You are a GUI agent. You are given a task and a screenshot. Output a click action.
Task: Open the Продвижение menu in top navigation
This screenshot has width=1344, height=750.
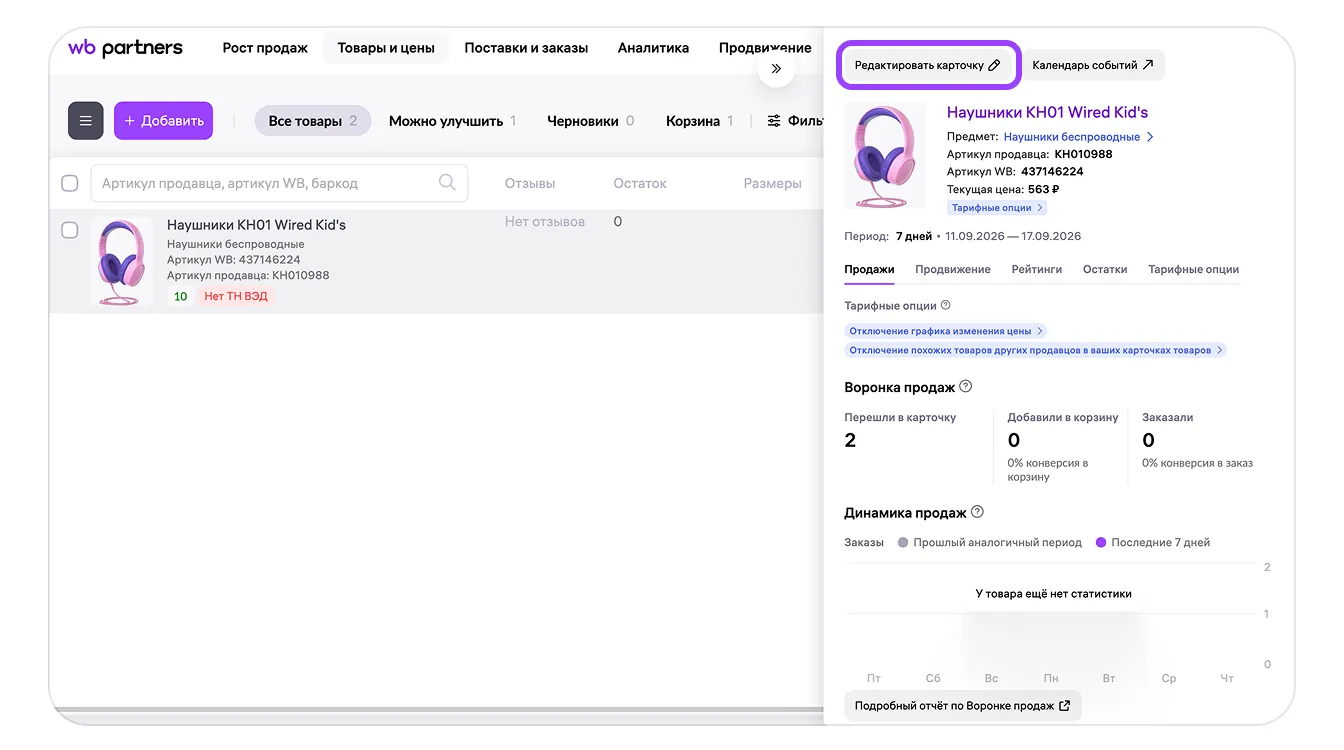(x=765, y=48)
